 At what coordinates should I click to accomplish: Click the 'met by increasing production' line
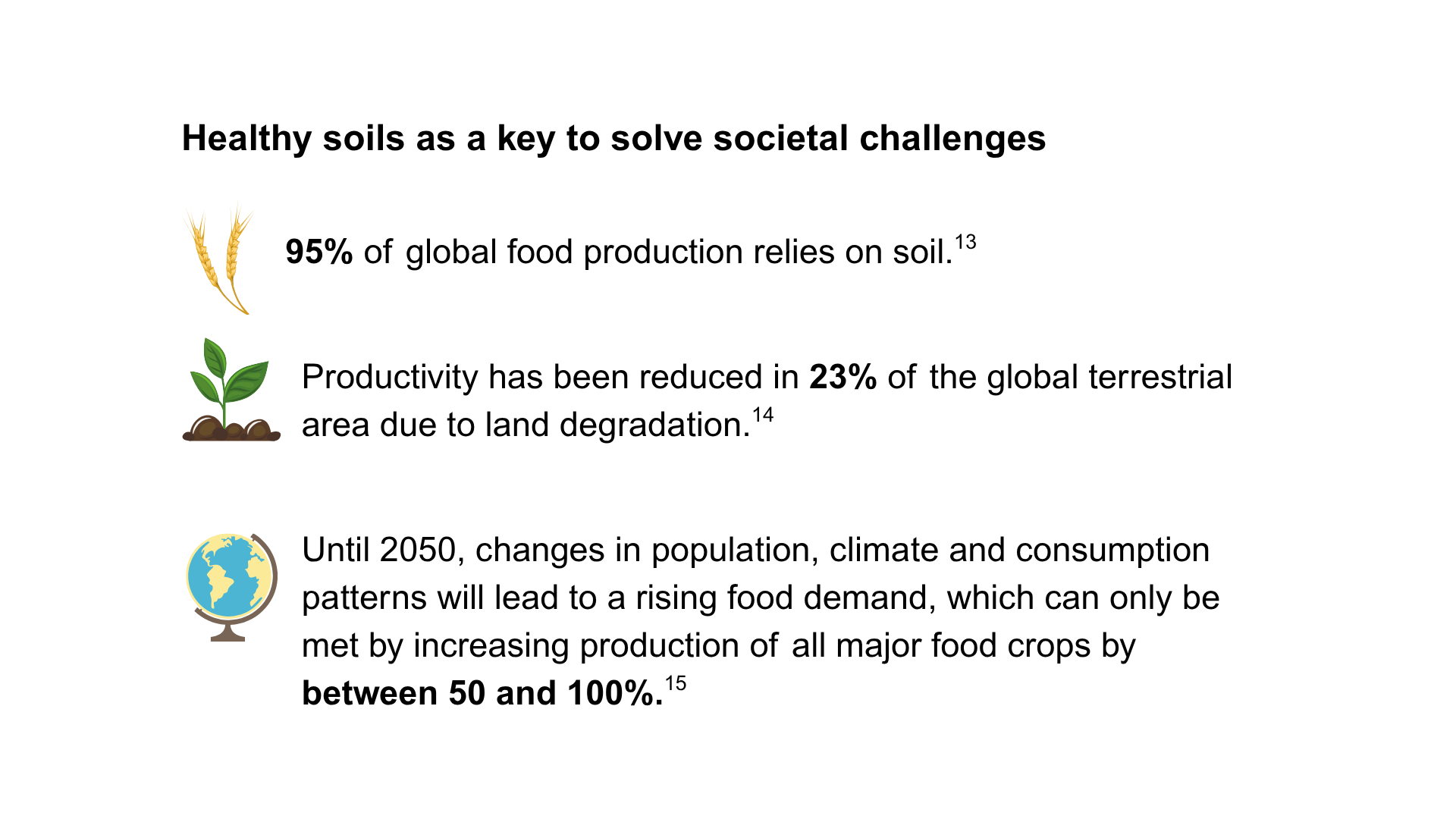(x=719, y=647)
